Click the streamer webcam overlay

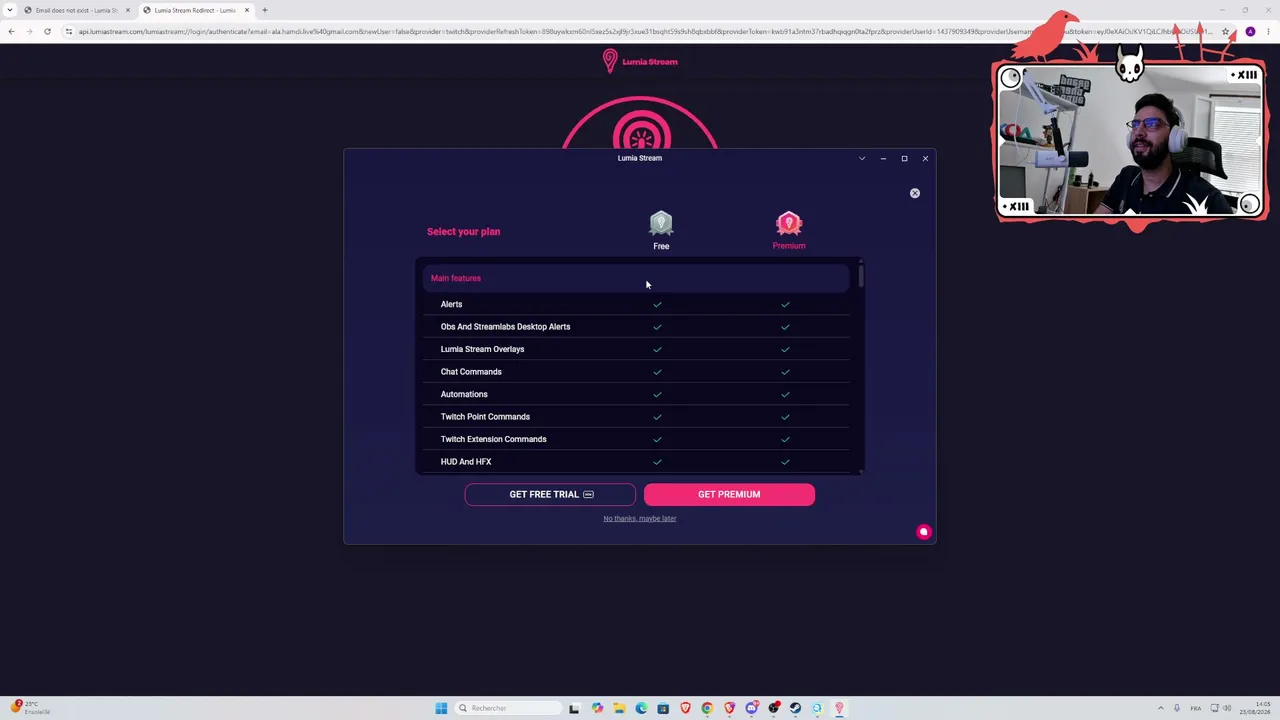point(1130,140)
